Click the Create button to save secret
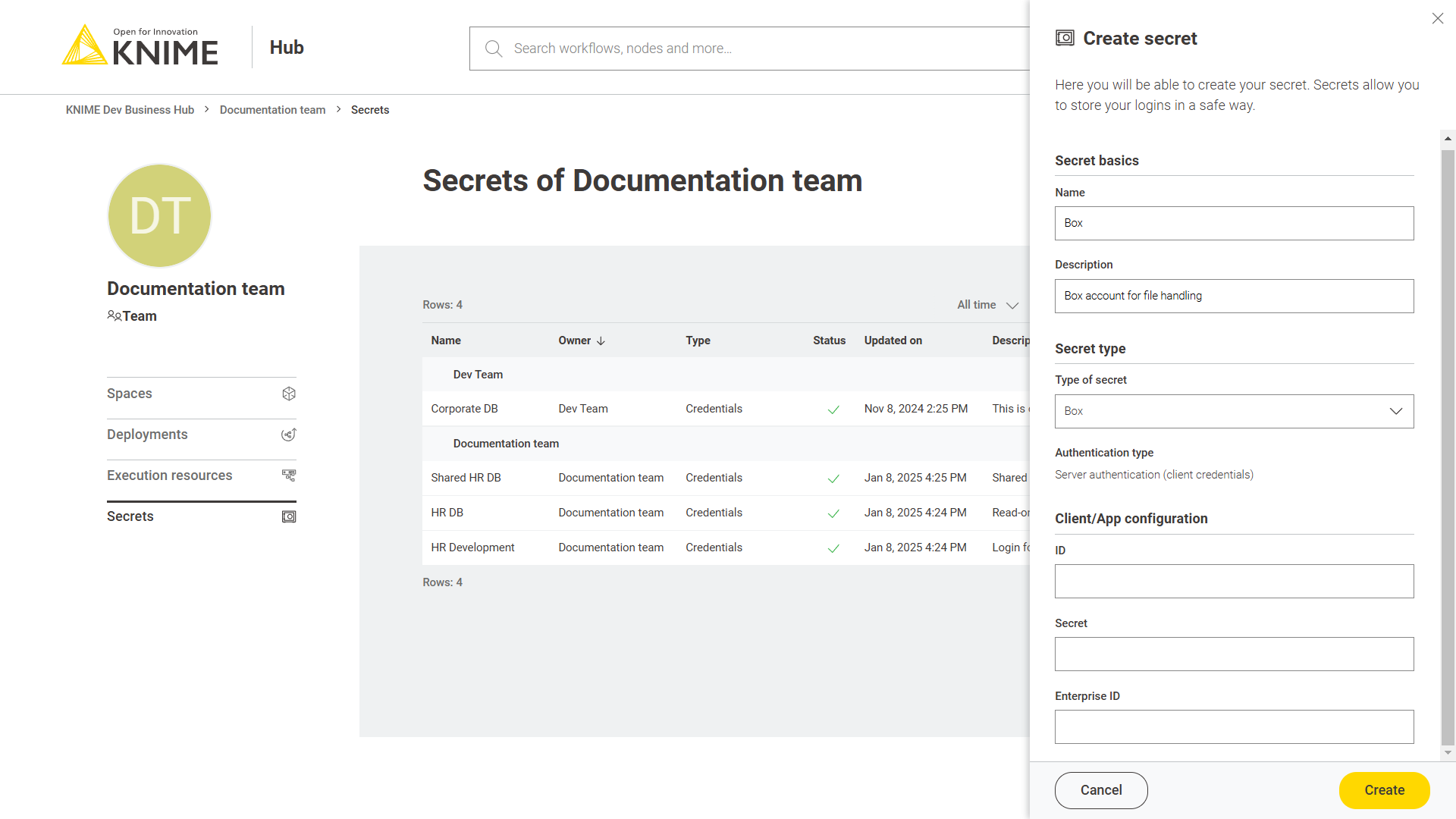This screenshot has width=1456, height=819. pos(1384,790)
